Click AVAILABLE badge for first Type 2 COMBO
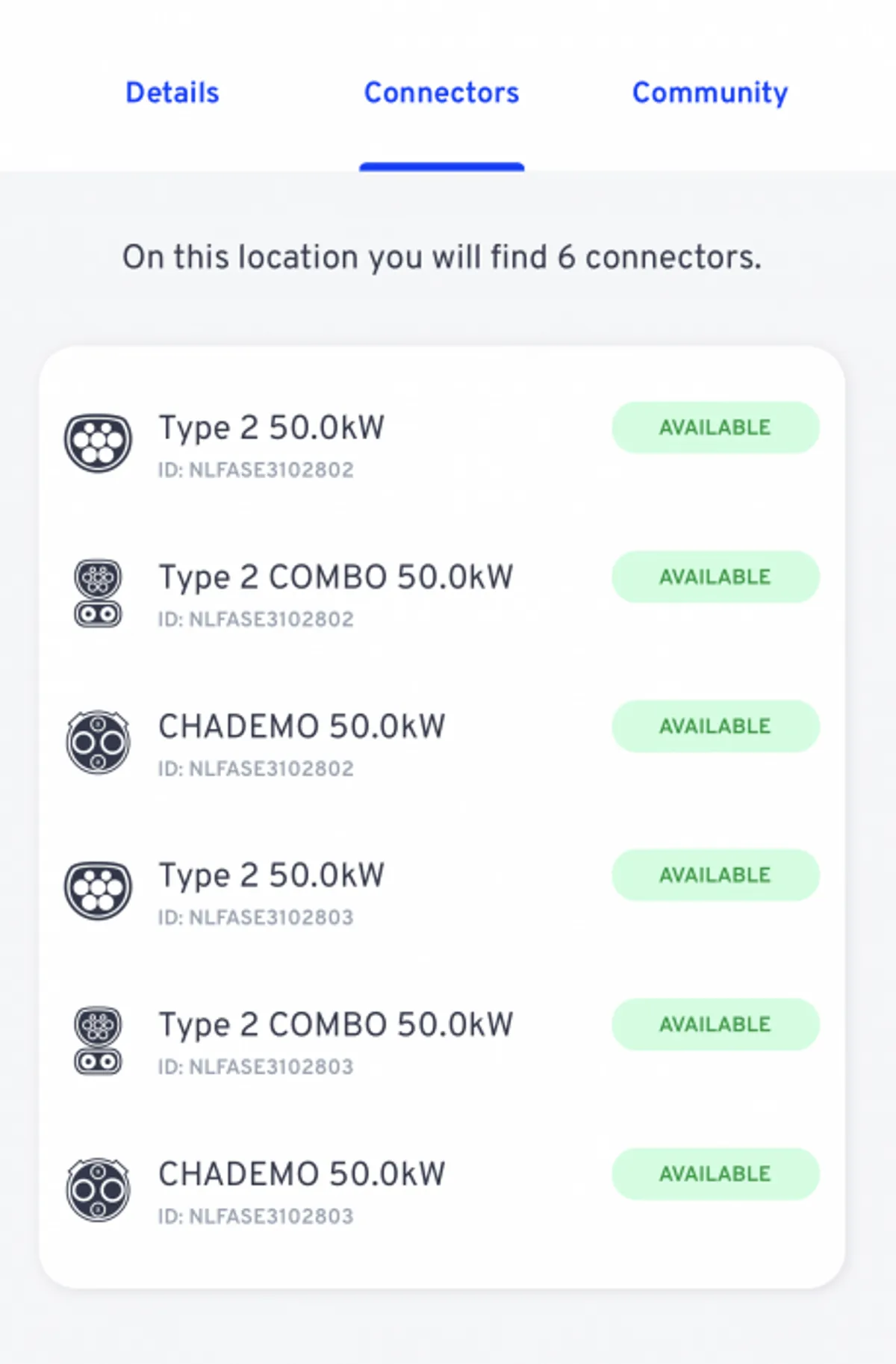896x1364 pixels. pos(715,577)
